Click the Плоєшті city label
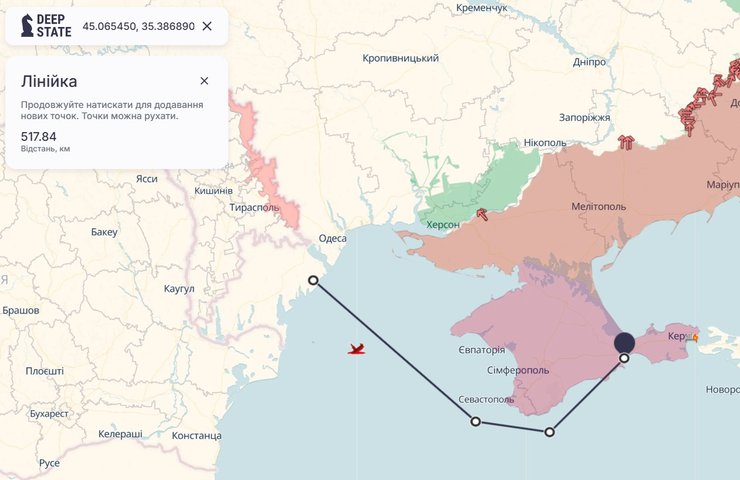The width and height of the screenshot is (740, 480). pos(44,371)
